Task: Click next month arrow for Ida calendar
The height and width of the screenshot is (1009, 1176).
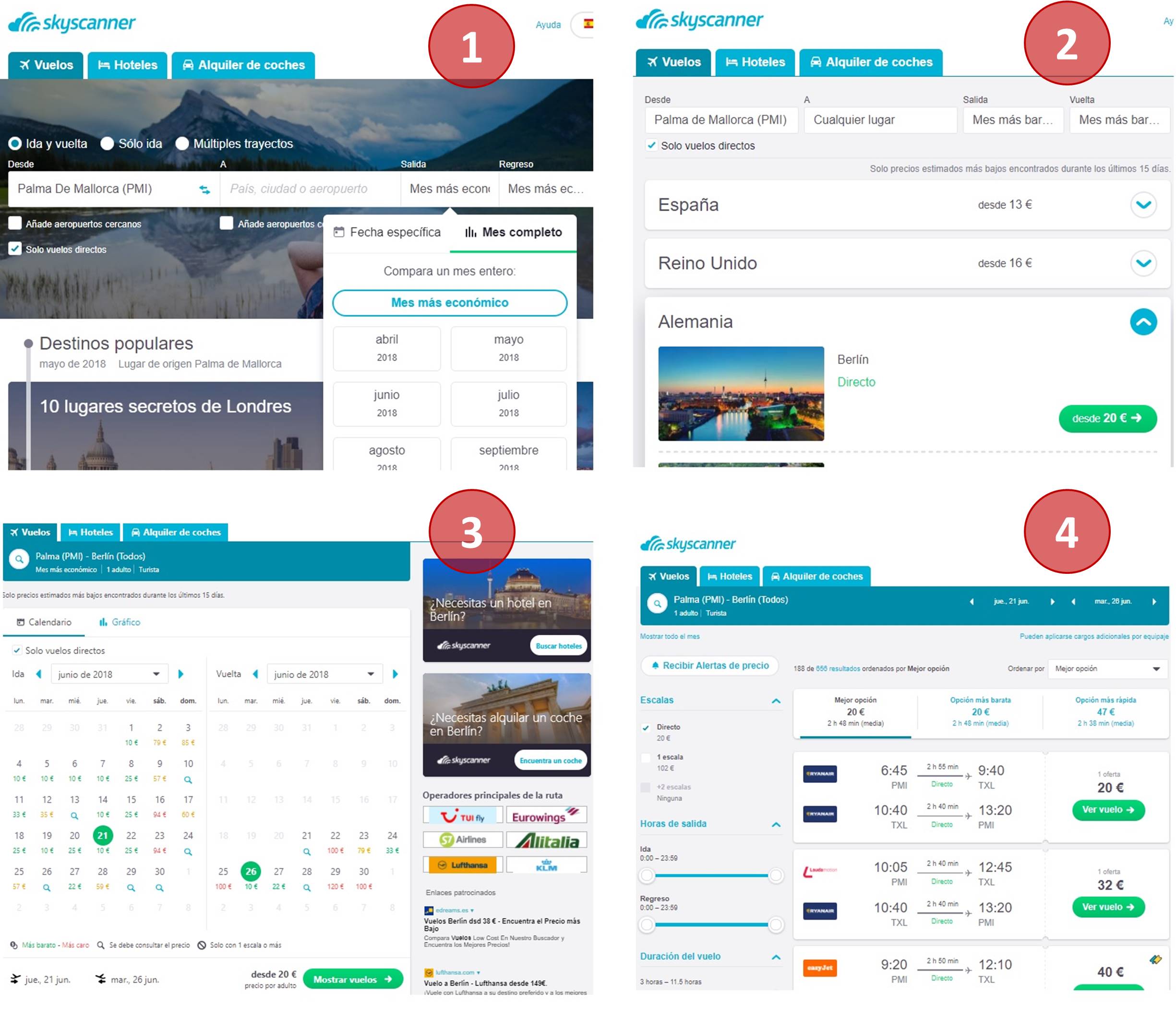Action: (181, 675)
